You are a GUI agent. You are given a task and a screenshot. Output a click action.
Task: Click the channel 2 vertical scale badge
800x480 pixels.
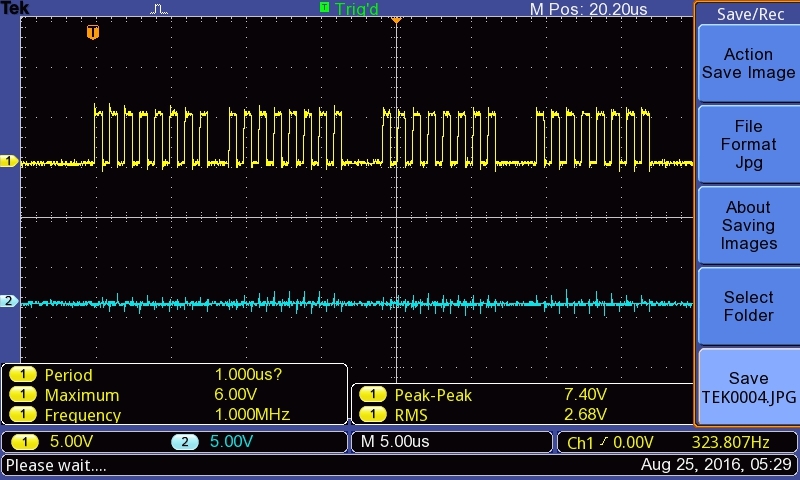pos(185,442)
